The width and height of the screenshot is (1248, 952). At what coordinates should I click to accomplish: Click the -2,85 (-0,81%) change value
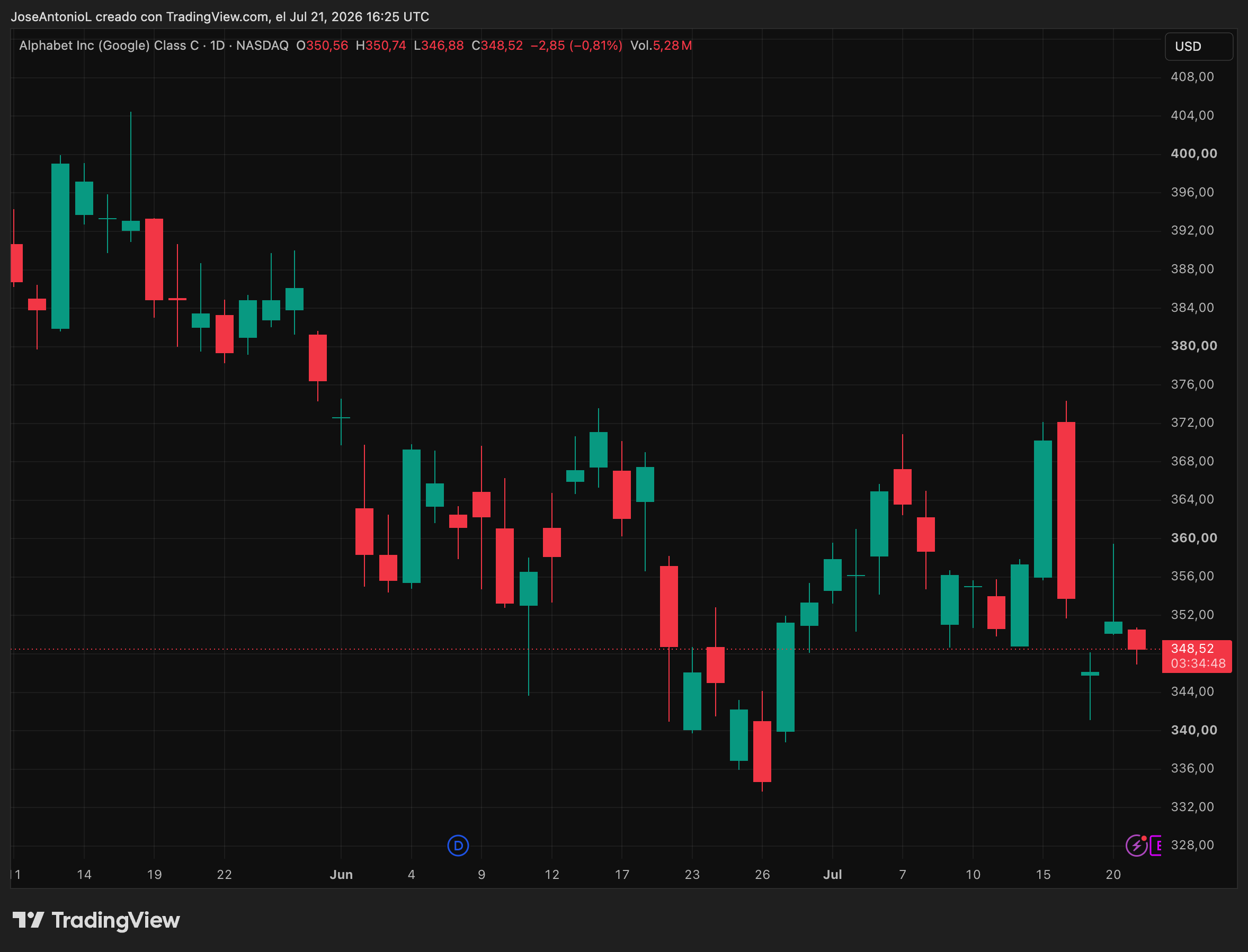tap(576, 46)
